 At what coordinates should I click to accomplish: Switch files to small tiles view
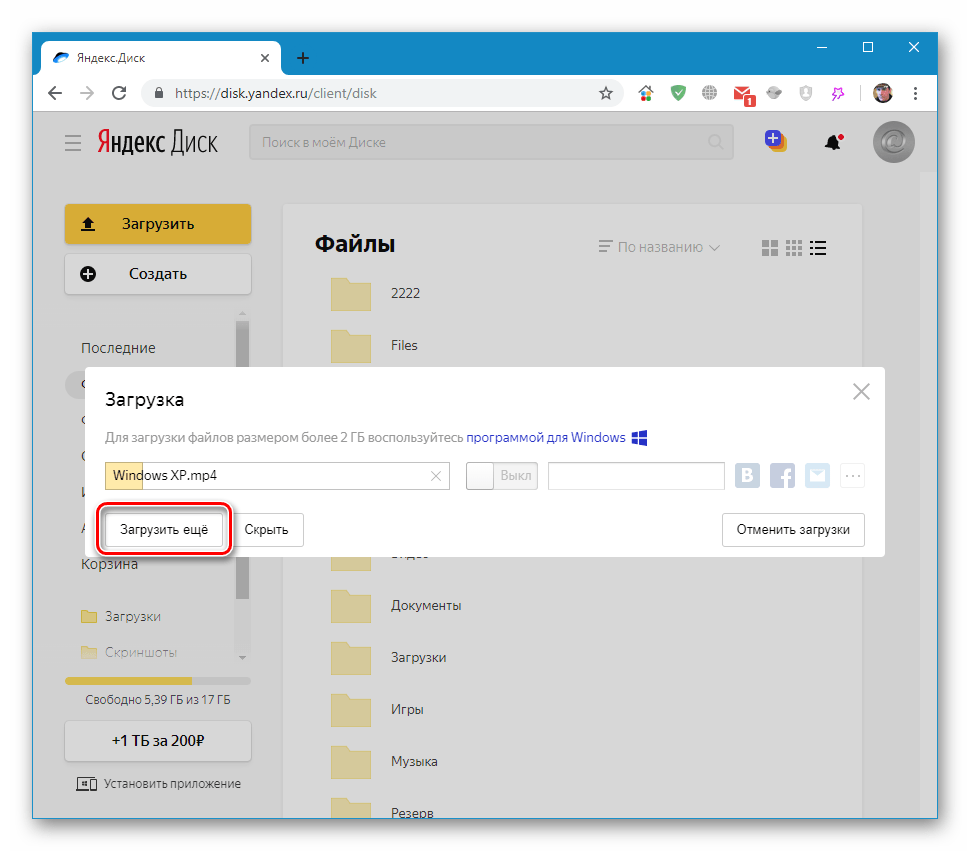794,247
